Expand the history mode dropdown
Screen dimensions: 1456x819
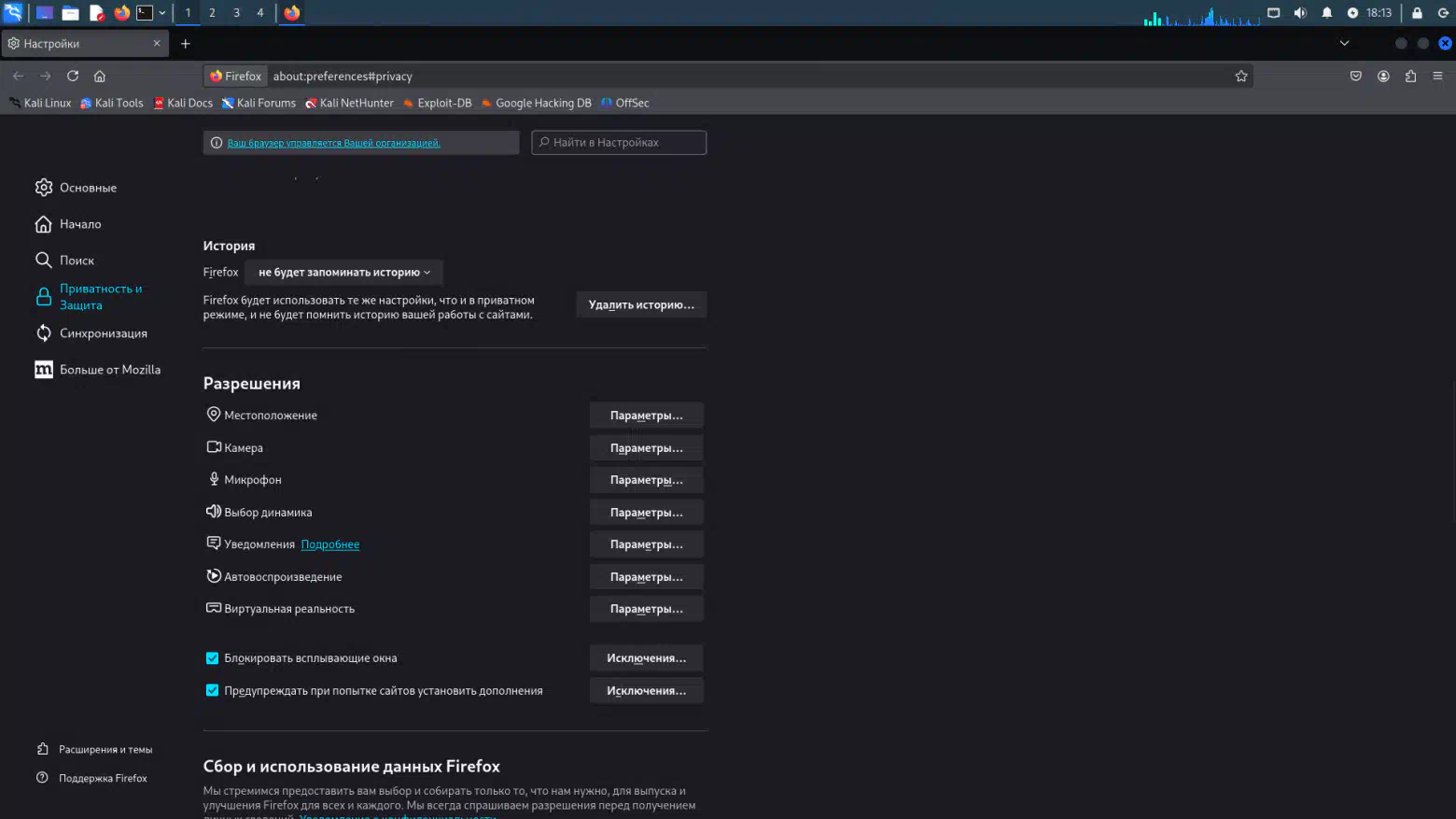pyautogui.click(x=344, y=272)
